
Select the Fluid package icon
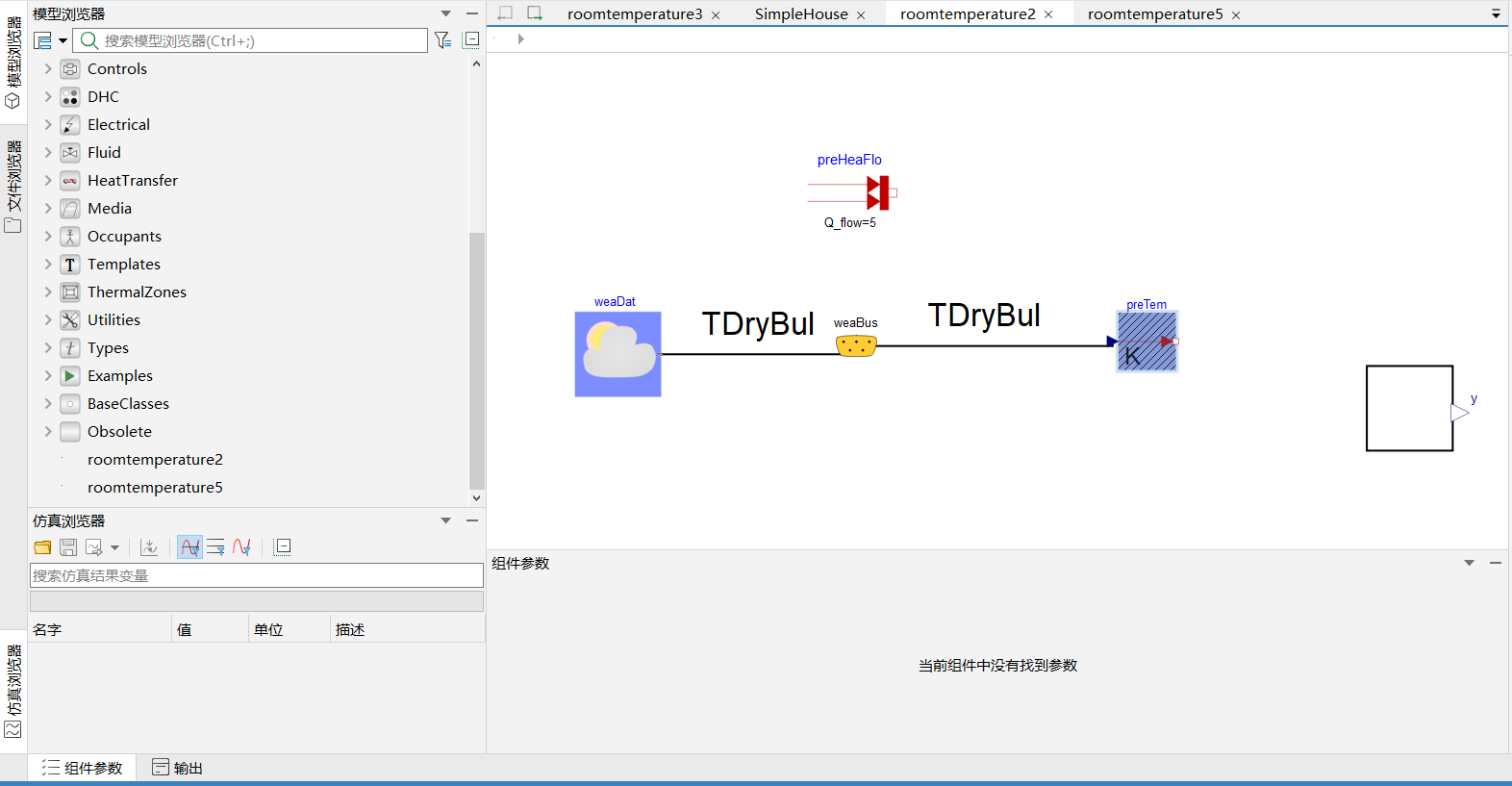click(x=70, y=153)
